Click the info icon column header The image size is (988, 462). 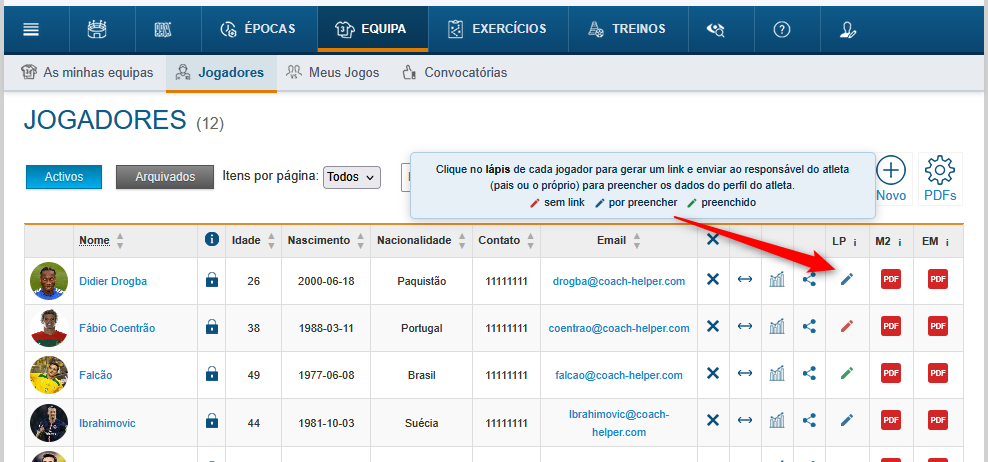212,239
